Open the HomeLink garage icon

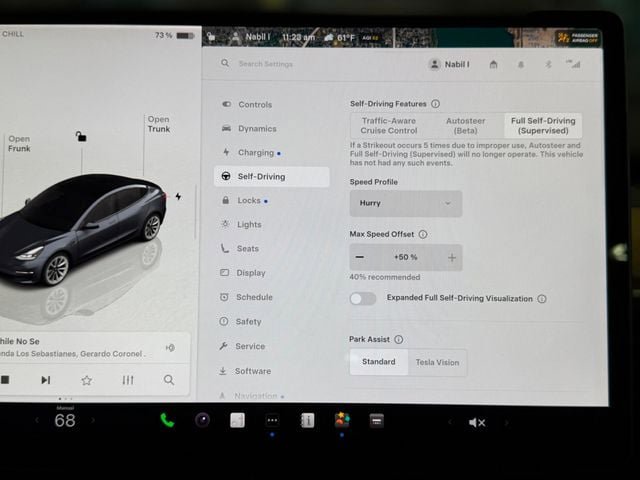pyautogui.click(x=493, y=64)
